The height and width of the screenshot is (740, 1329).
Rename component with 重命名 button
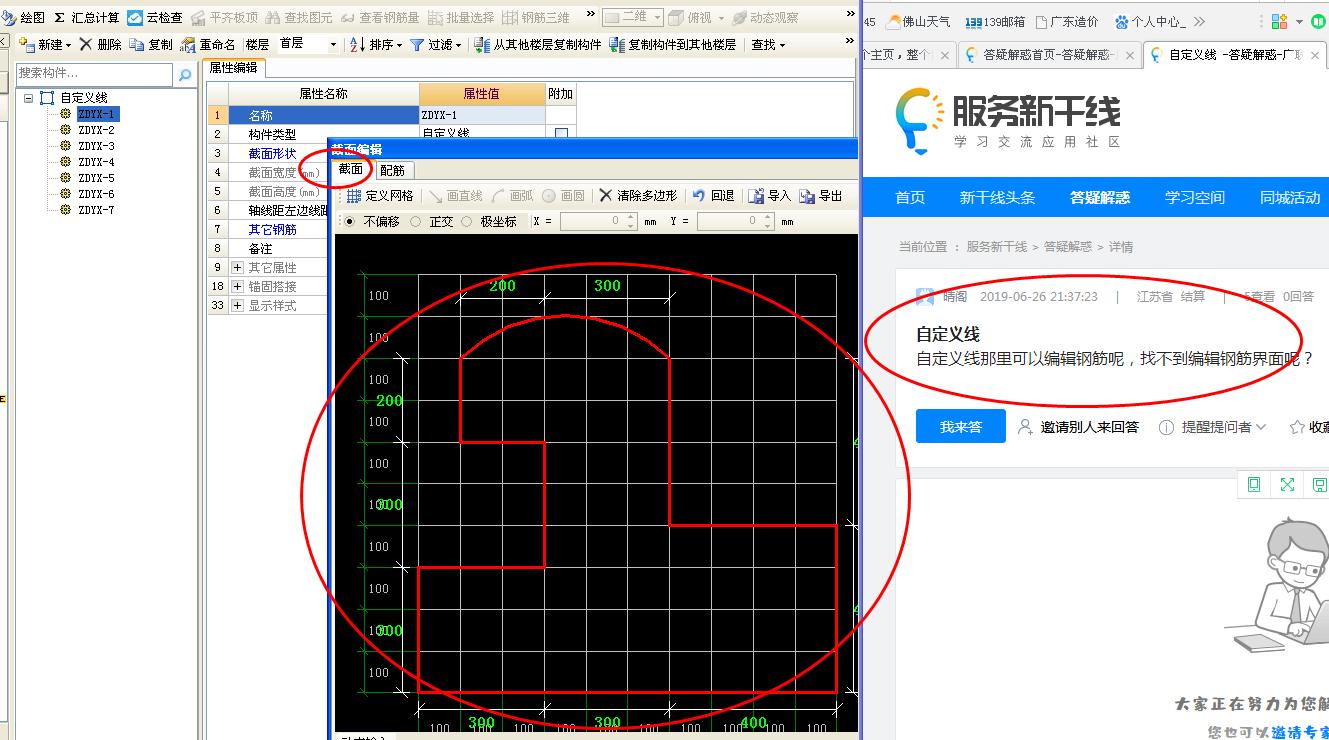point(208,44)
